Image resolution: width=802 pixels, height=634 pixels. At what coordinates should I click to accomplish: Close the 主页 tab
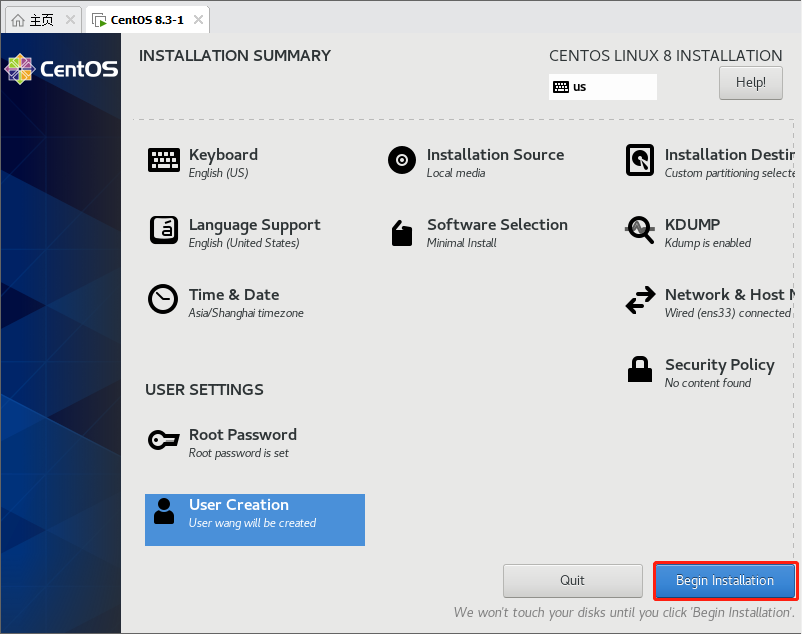point(71,20)
